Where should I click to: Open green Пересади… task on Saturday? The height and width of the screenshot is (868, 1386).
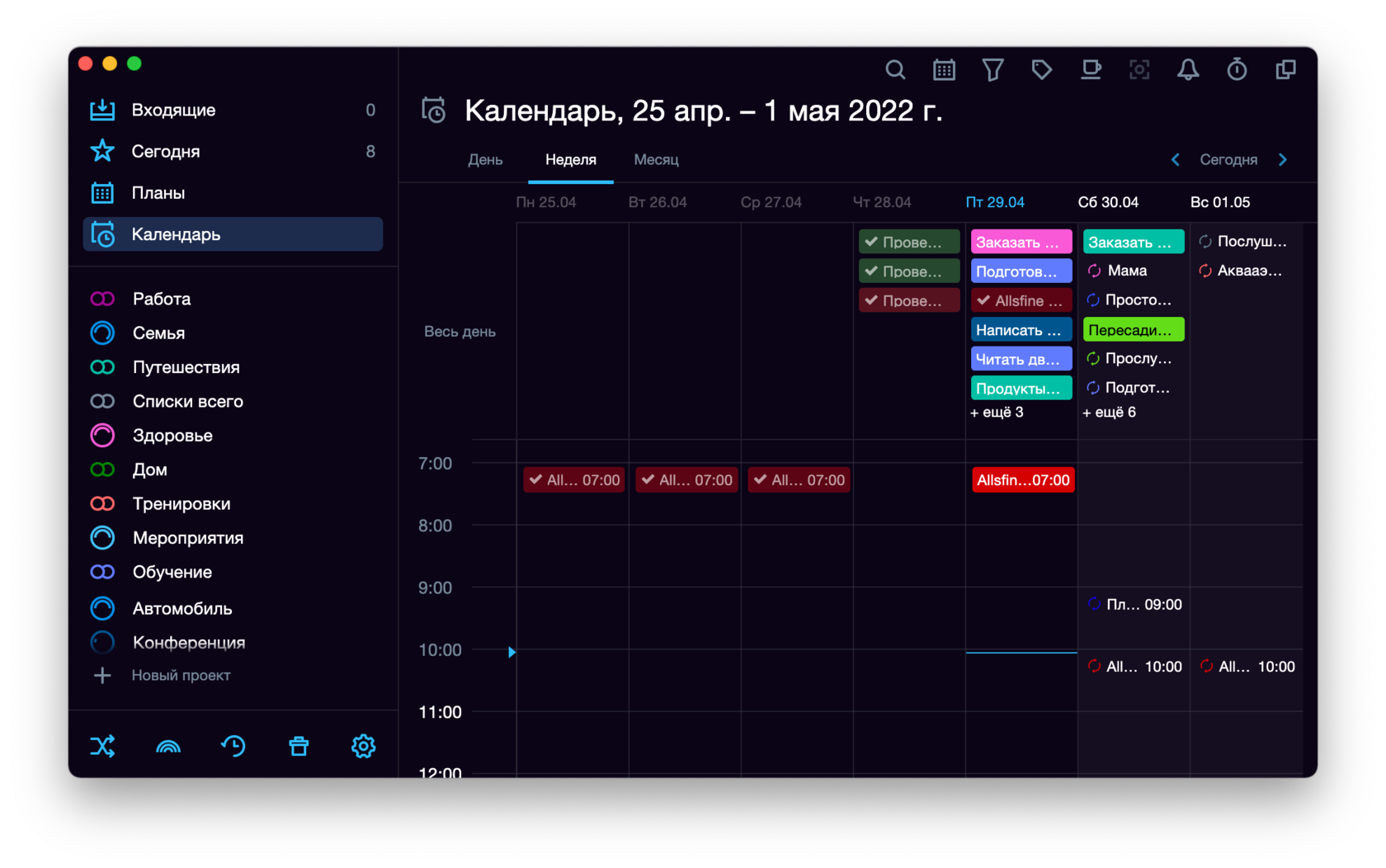1134,329
